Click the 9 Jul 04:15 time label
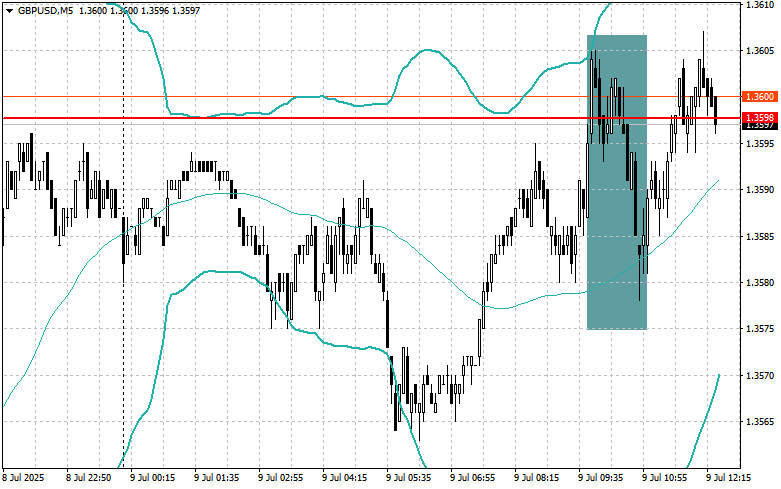The width and height of the screenshot is (781, 489). (x=345, y=478)
